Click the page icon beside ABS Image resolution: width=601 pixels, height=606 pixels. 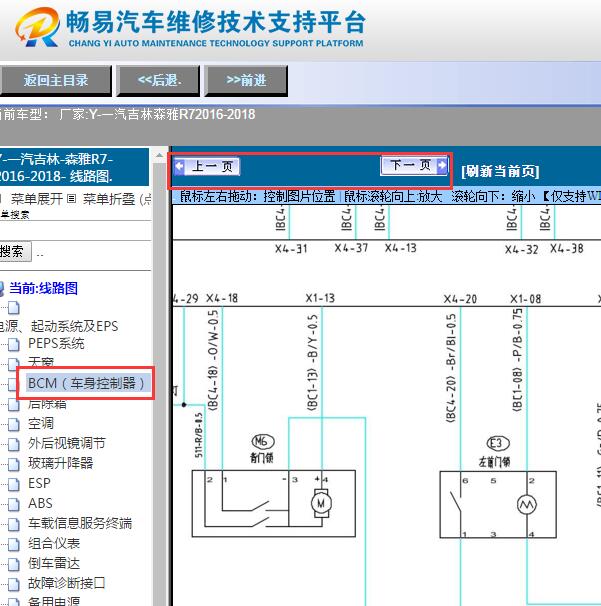pos(14,504)
